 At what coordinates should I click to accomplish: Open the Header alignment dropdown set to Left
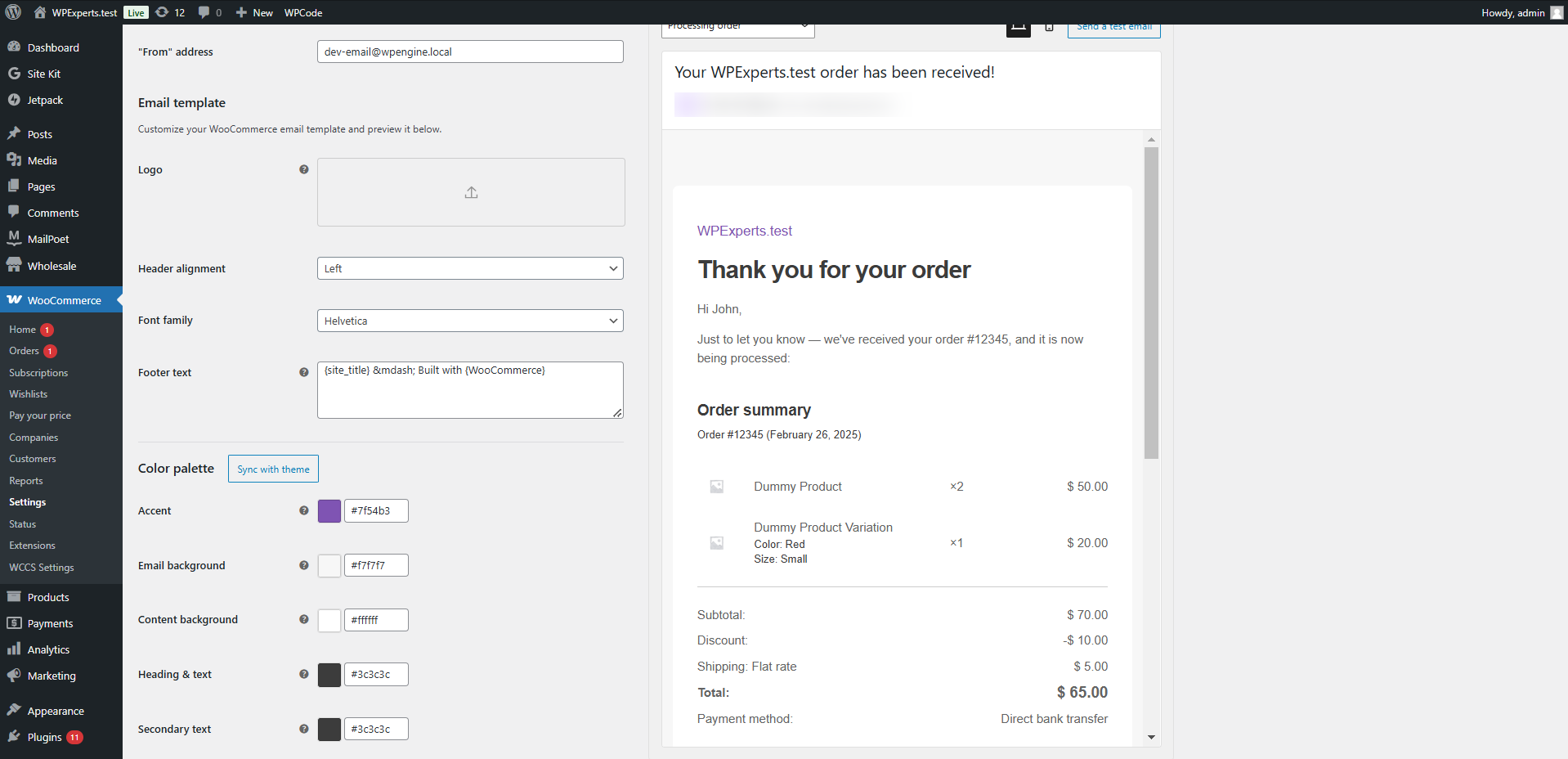[469, 268]
